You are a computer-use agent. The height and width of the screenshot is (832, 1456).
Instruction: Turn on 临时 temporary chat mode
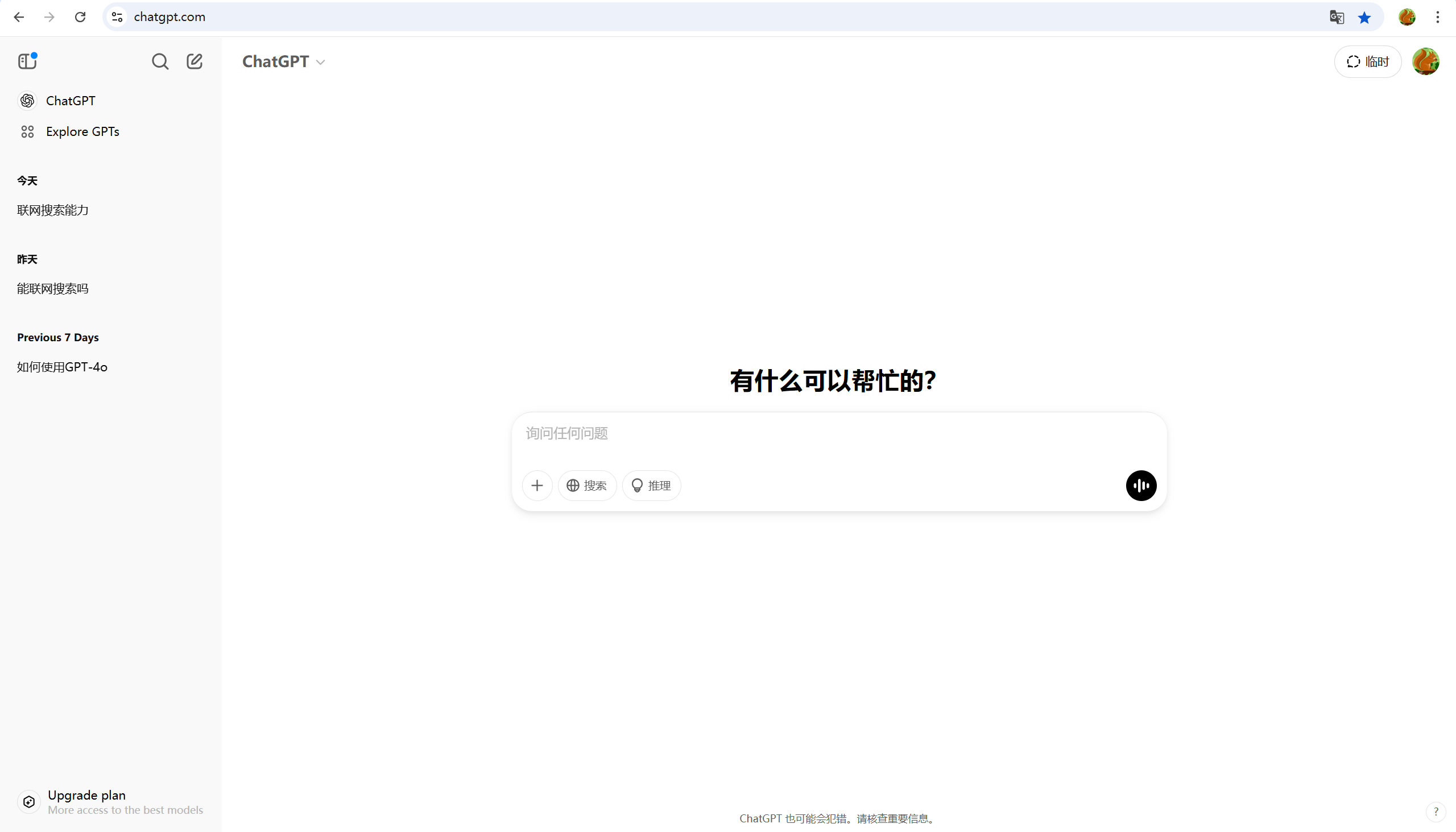coord(1367,61)
